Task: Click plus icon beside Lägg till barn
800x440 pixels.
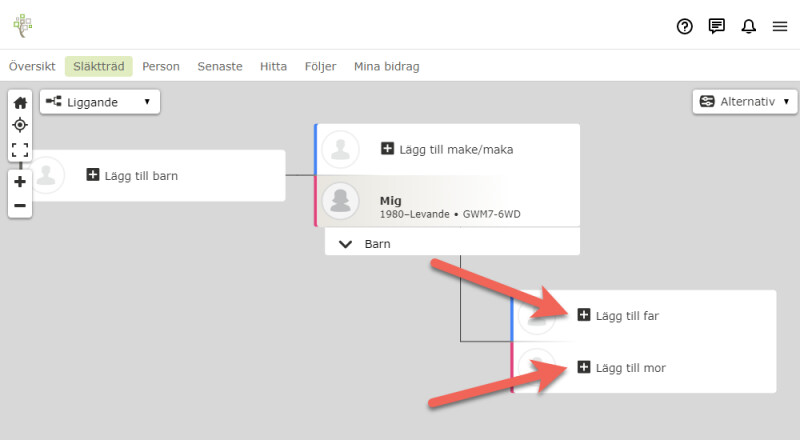Action: pos(92,175)
